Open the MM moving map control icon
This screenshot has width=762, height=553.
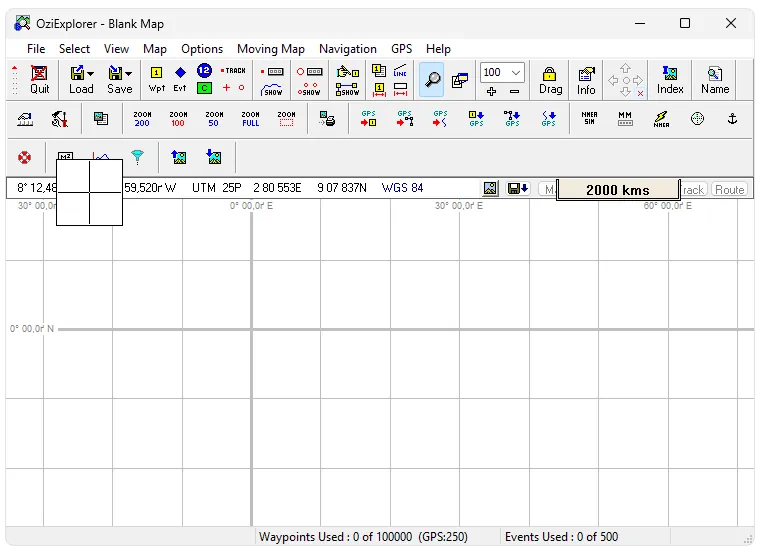pos(625,119)
